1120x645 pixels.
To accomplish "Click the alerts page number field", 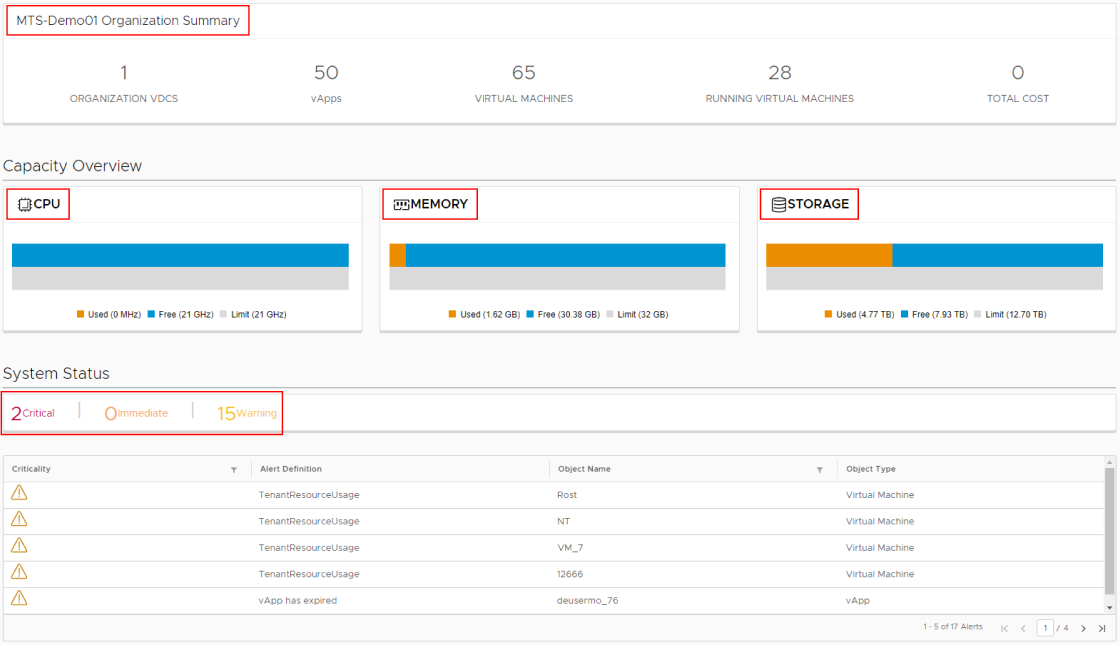I will [x=1045, y=628].
